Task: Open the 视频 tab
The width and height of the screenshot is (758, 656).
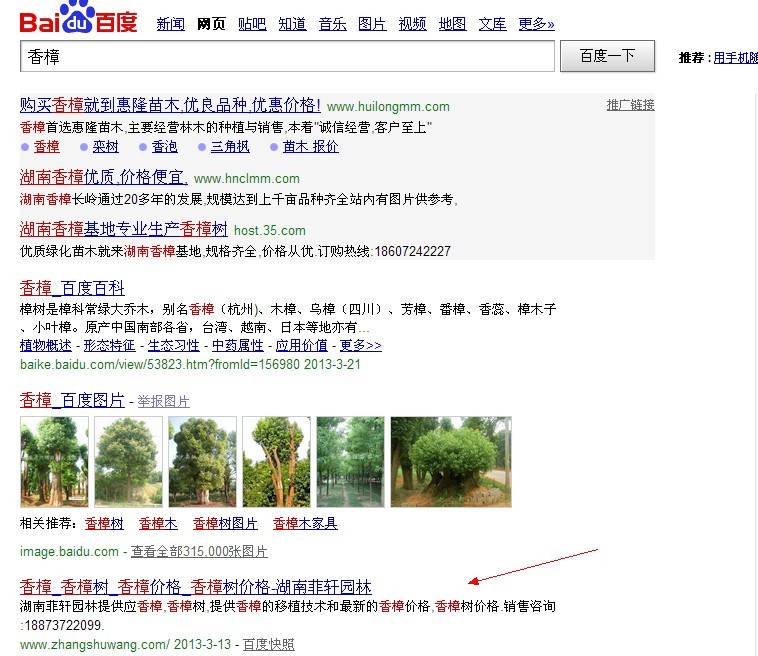Action: click(412, 24)
